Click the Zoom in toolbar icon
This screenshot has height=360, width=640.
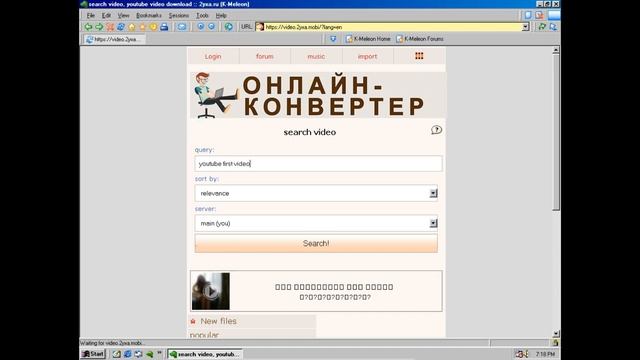[x=201, y=27]
